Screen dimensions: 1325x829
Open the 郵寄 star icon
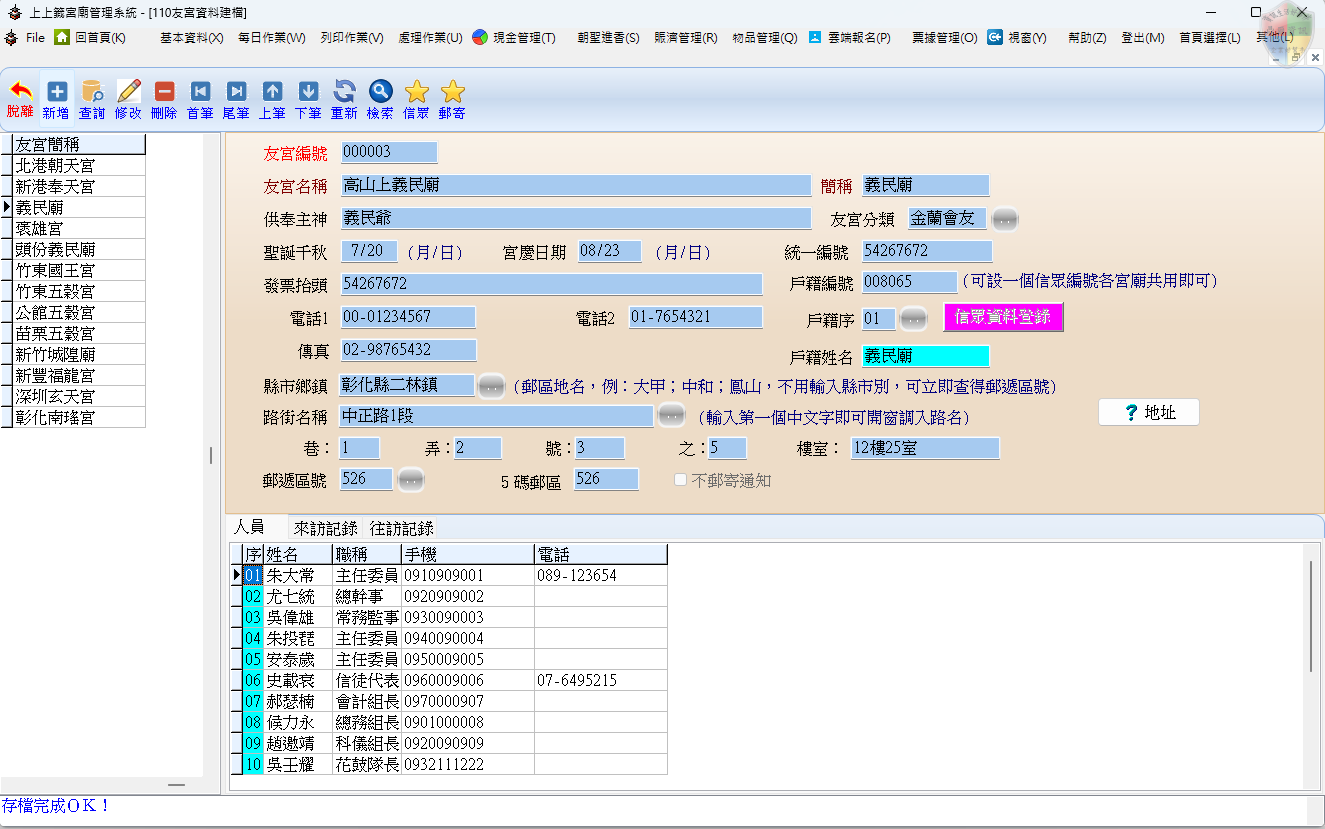coord(452,100)
